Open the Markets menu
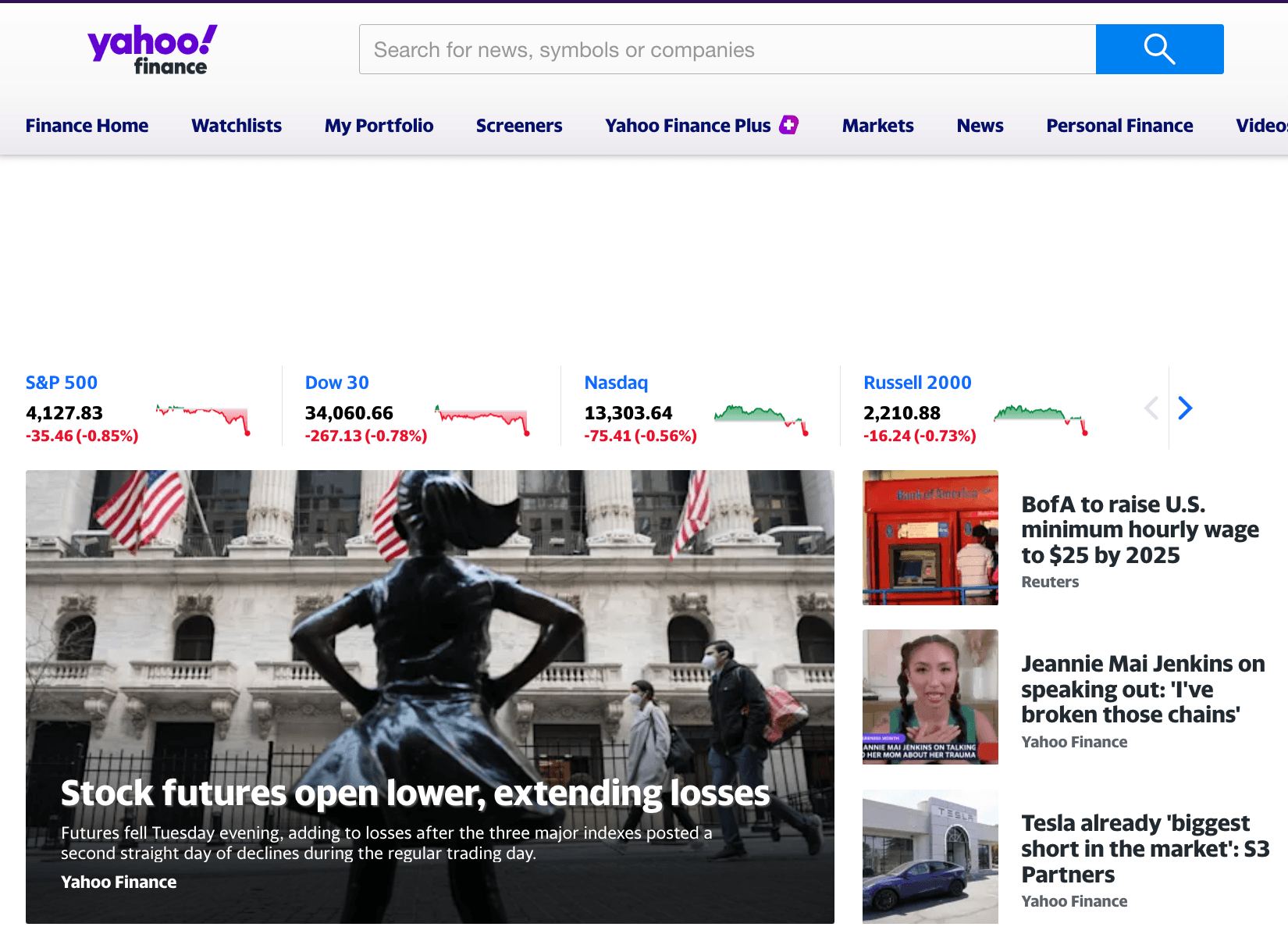Image resolution: width=1288 pixels, height=934 pixels. point(877,126)
